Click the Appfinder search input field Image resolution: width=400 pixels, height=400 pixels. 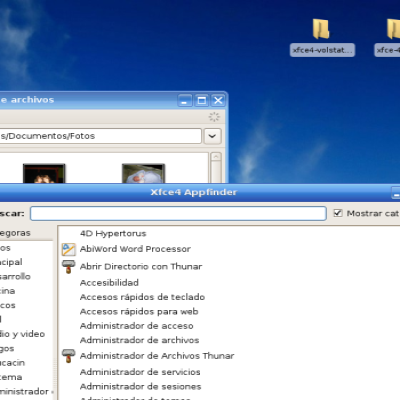(x=178, y=213)
